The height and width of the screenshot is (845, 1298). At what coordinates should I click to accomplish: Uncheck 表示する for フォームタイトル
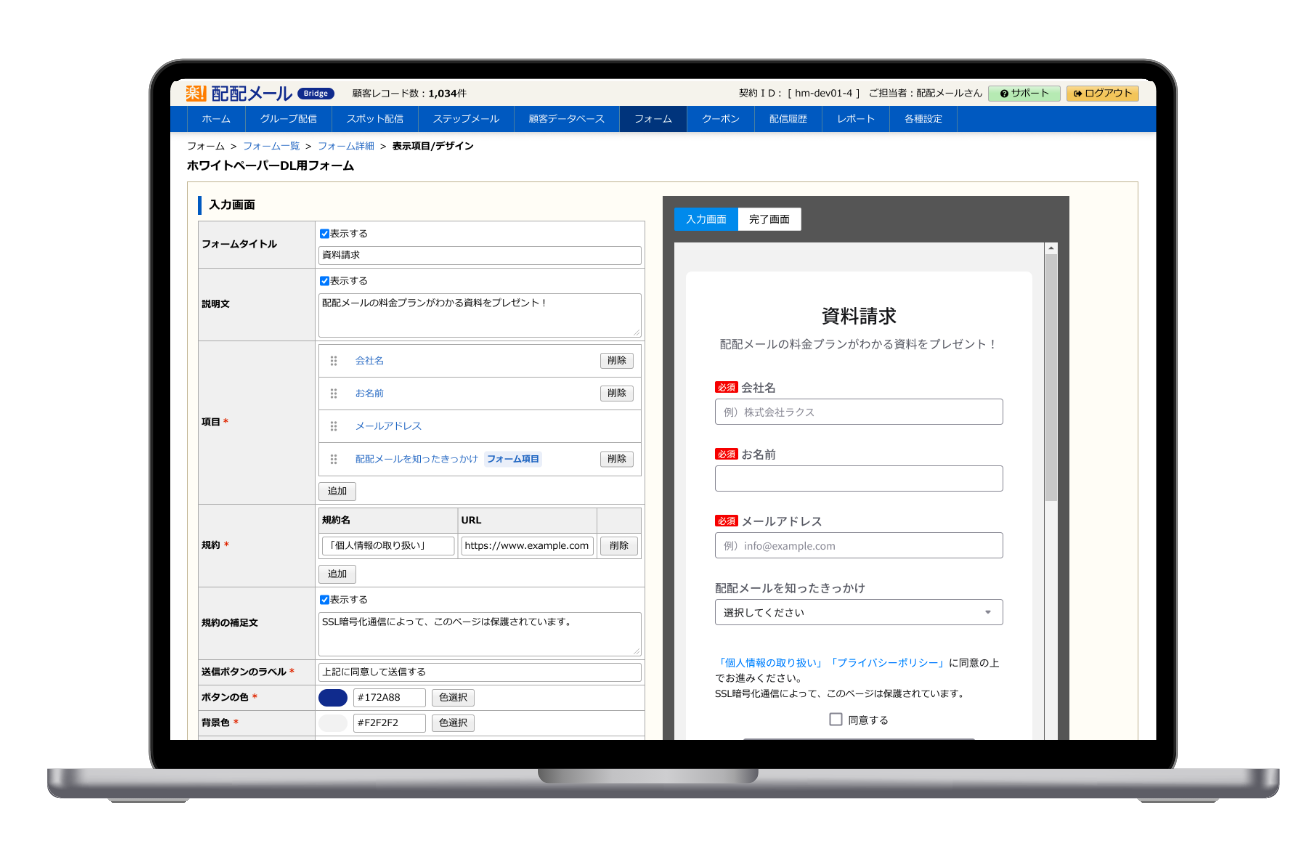pos(324,233)
